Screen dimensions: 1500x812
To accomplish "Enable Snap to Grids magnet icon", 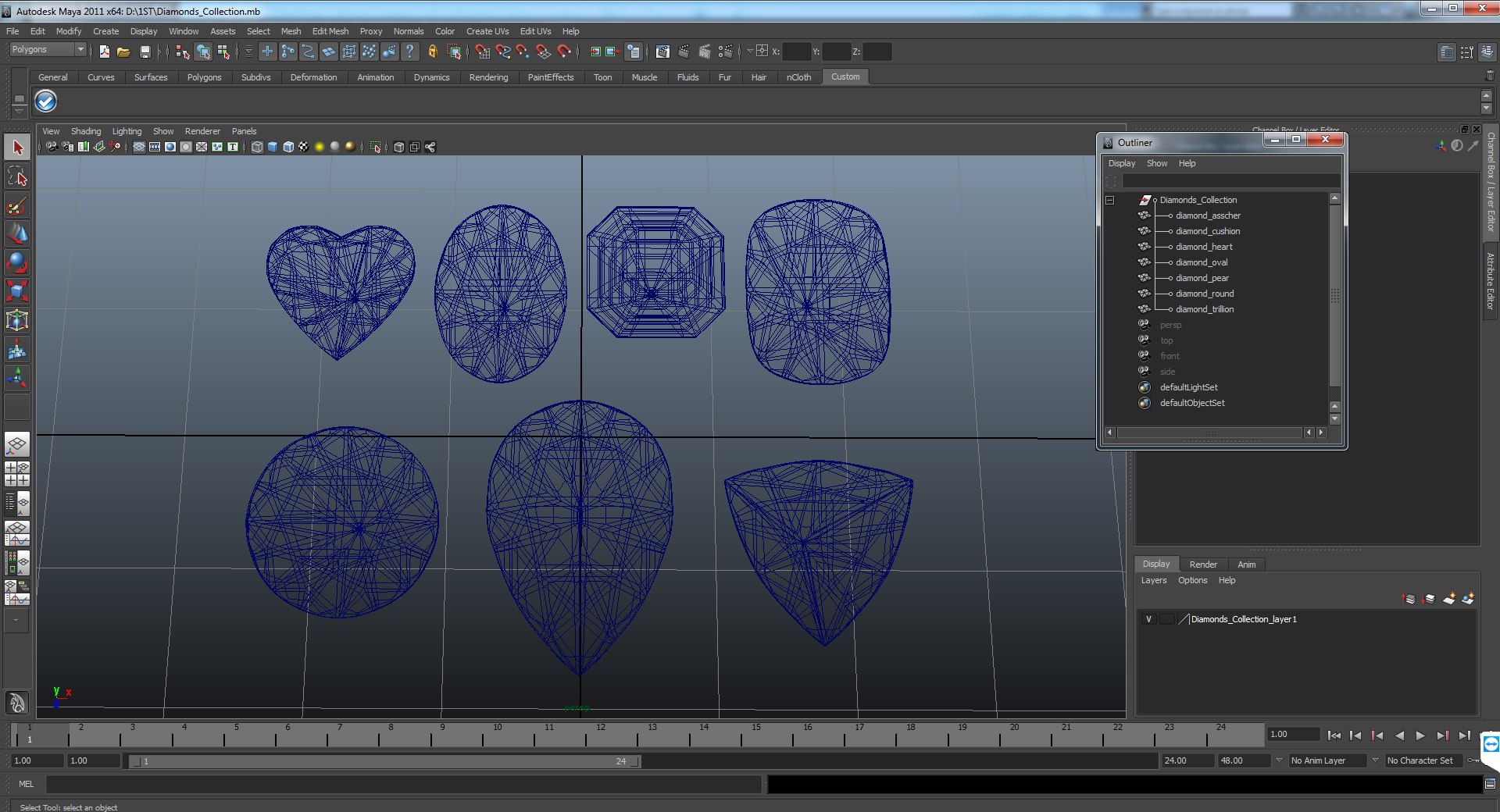I will pyautogui.click(x=482, y=52).
